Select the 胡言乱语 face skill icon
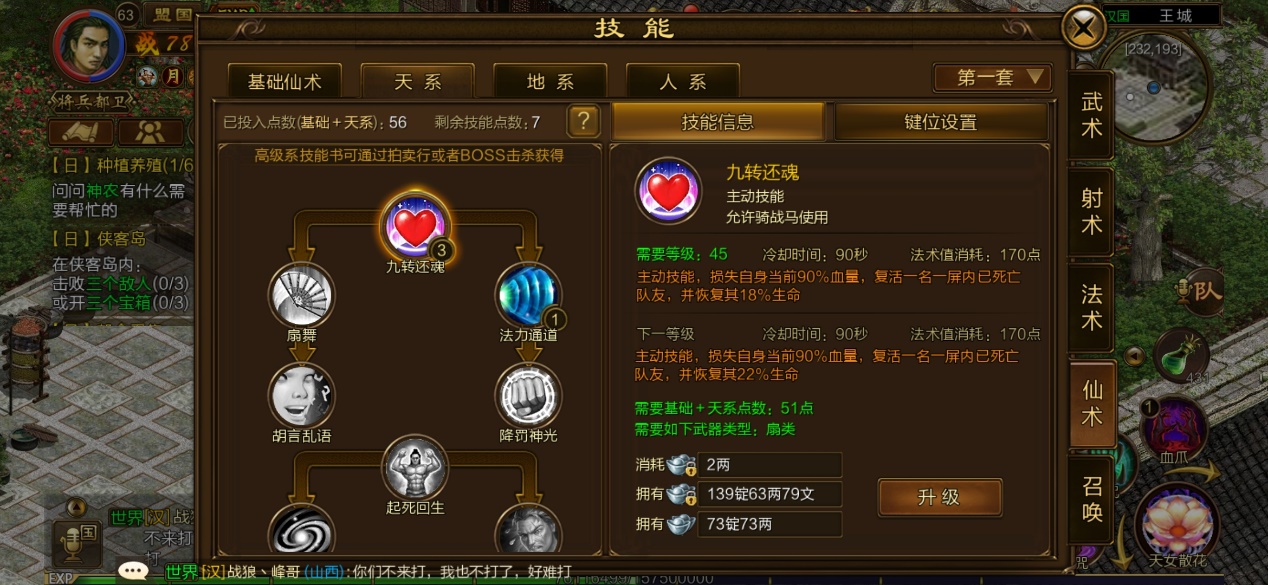This screenshot has width=1268, height=585. point(301,395)
